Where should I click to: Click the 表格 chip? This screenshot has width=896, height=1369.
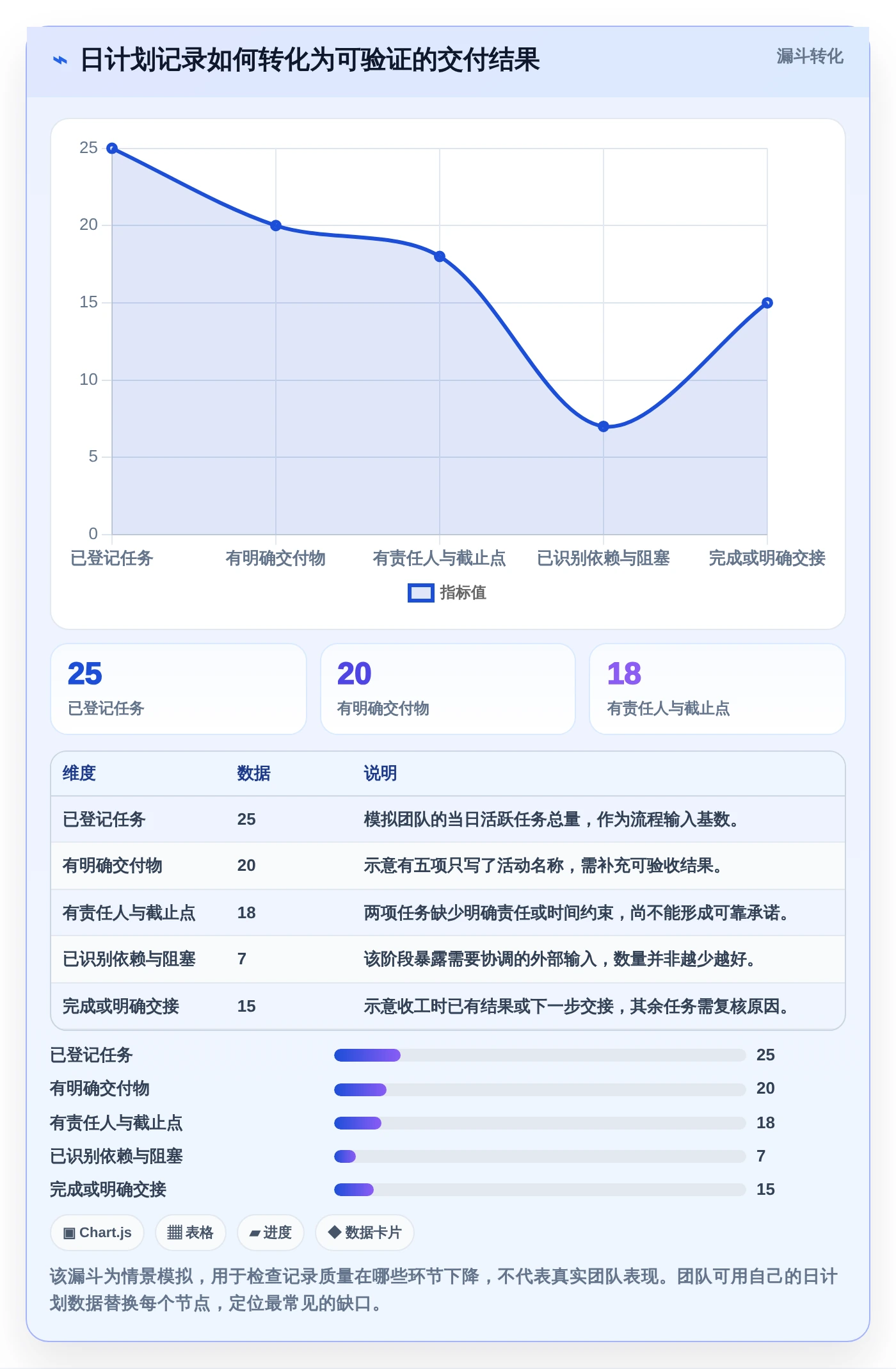pyautogui.click(x=191, y=1233)
